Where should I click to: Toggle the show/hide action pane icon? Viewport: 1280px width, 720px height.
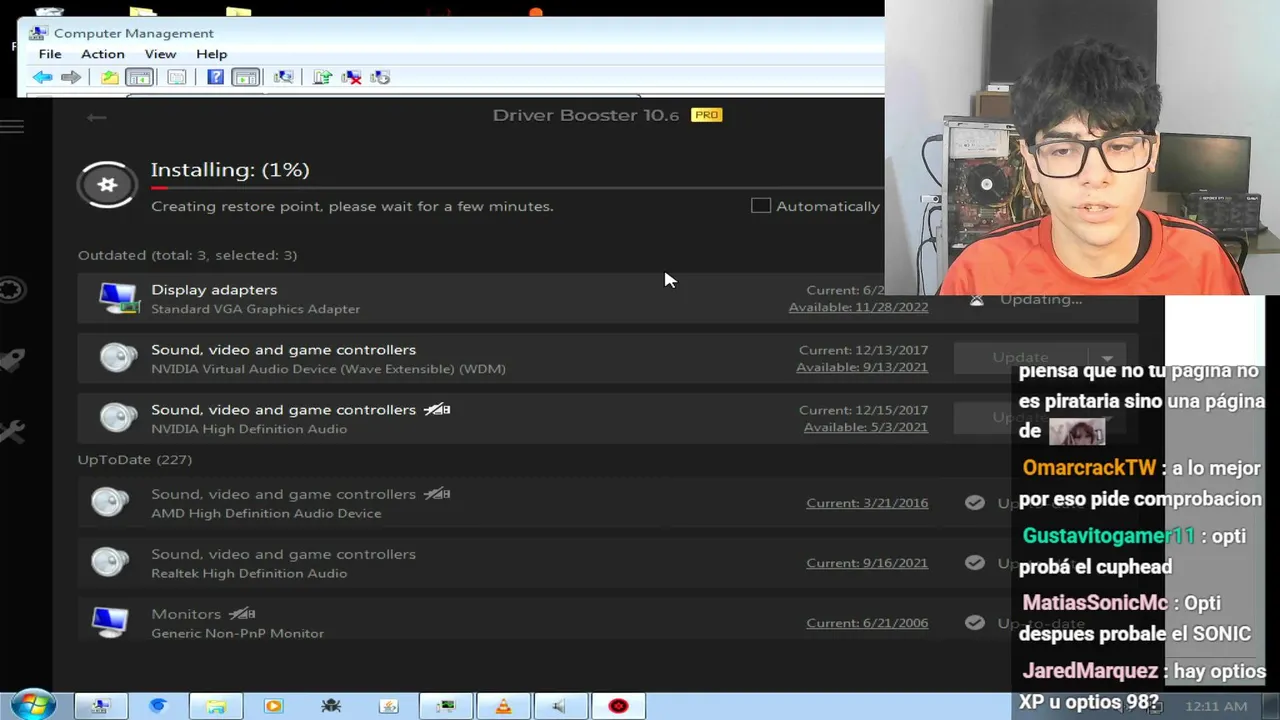245,77
